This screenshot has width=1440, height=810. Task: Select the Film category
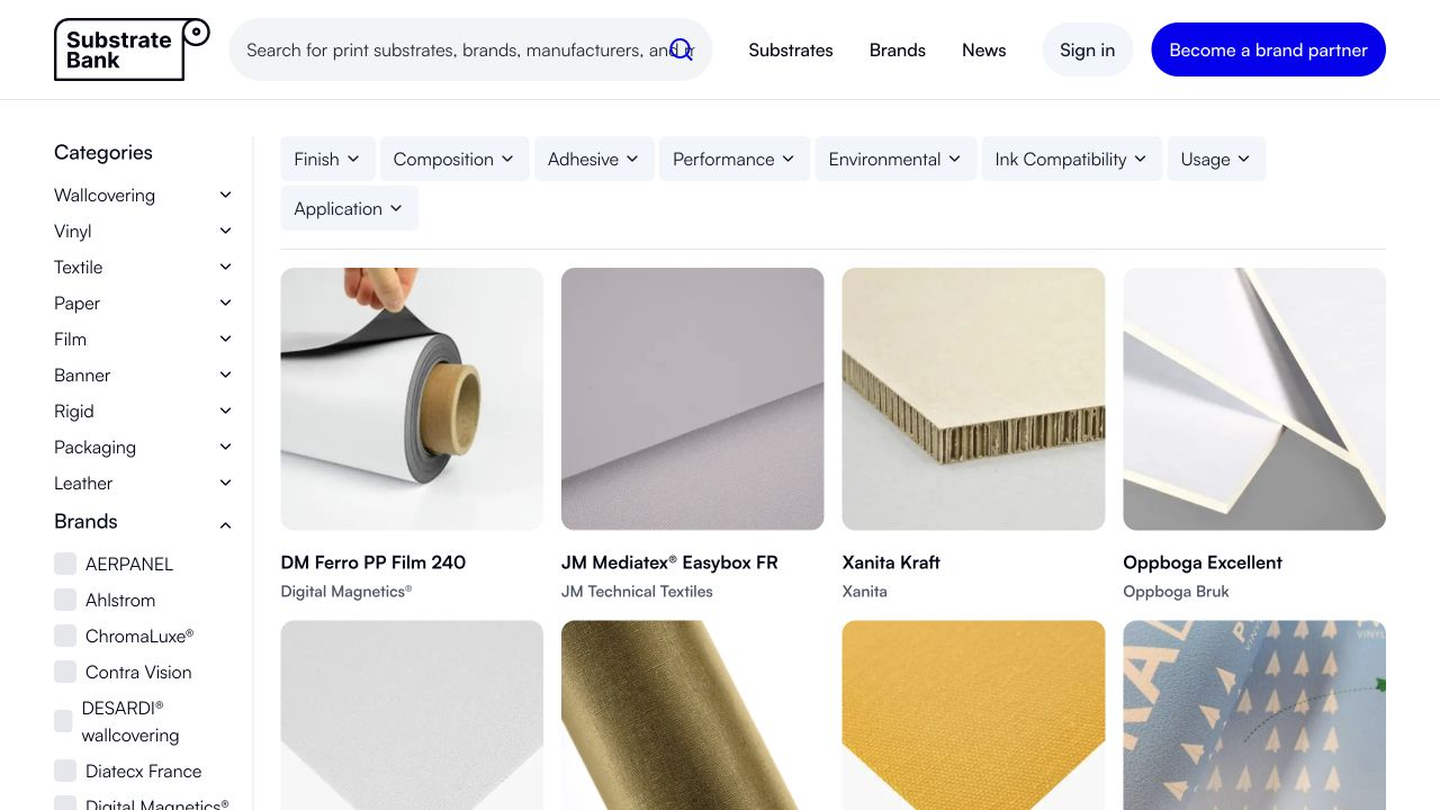(70, 339)
